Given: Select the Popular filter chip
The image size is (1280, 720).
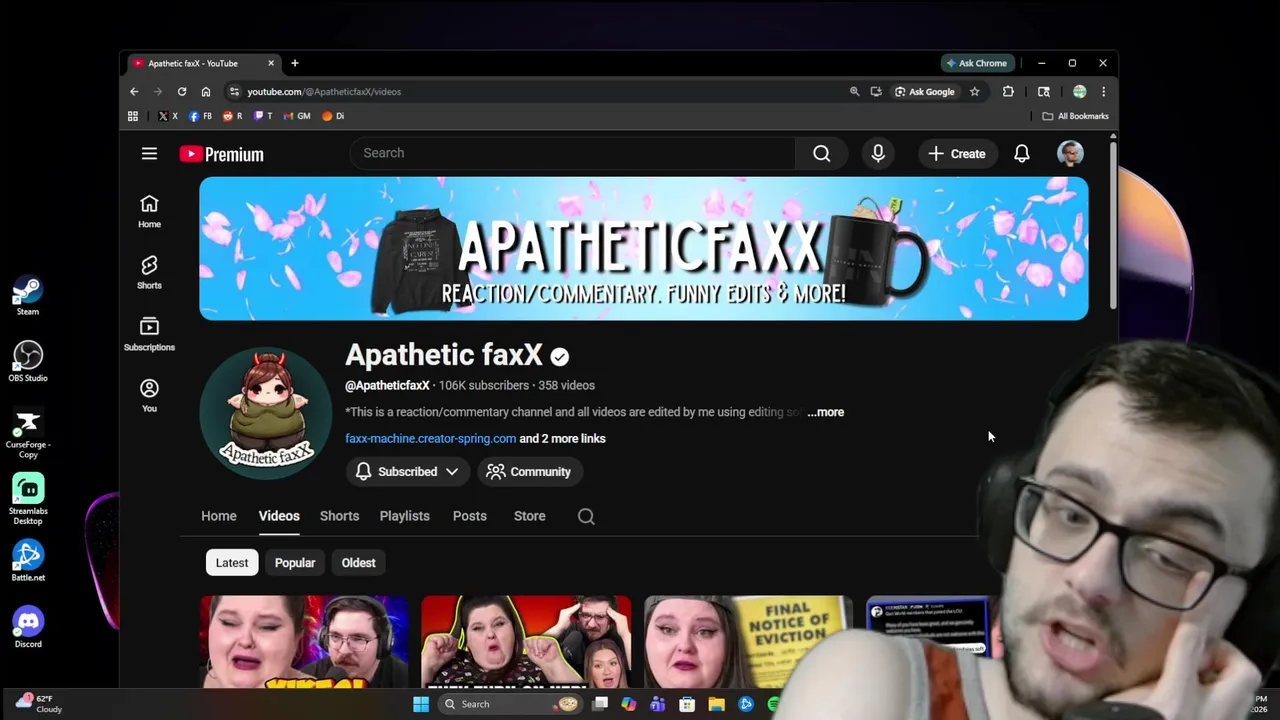Looking at the screenshot, I should pos(295,563).
